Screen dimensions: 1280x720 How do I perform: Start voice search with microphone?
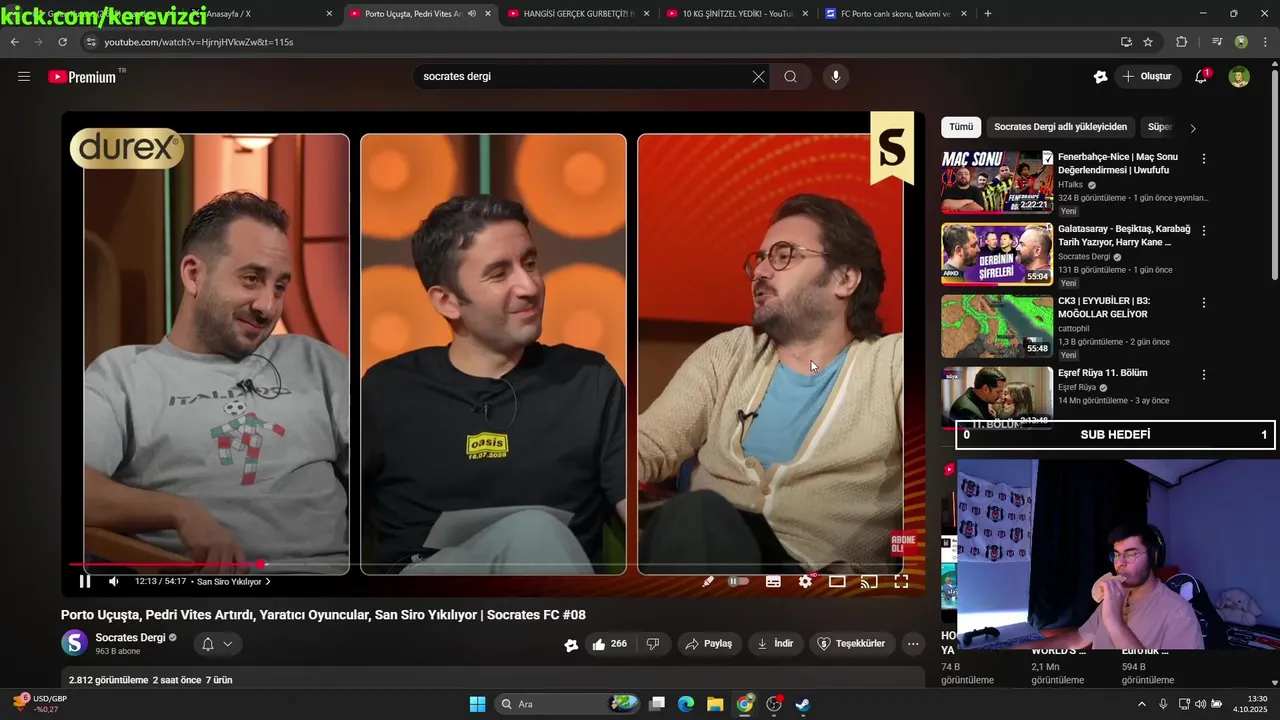836,76
